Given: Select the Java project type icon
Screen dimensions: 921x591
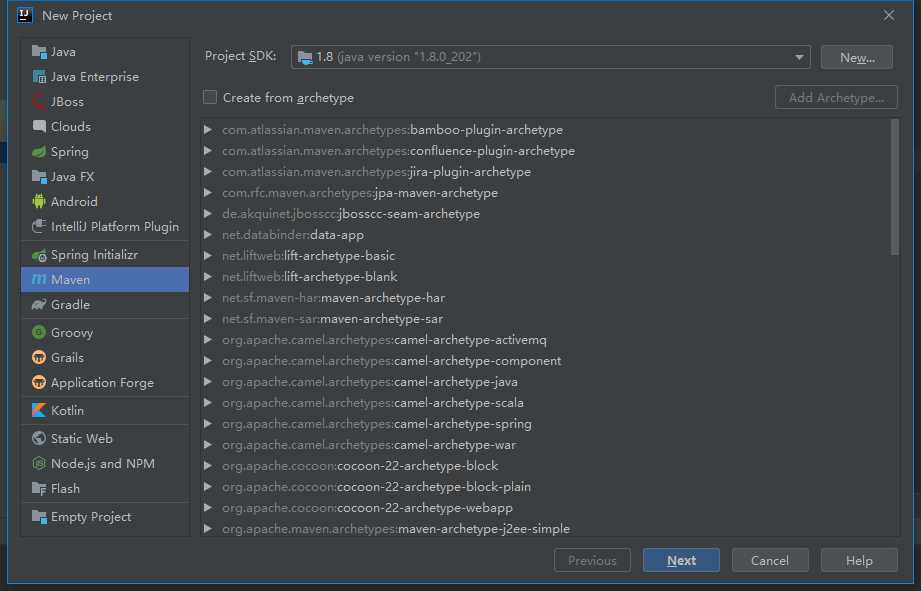Looking at the screenshot, I should click(39, 52).
